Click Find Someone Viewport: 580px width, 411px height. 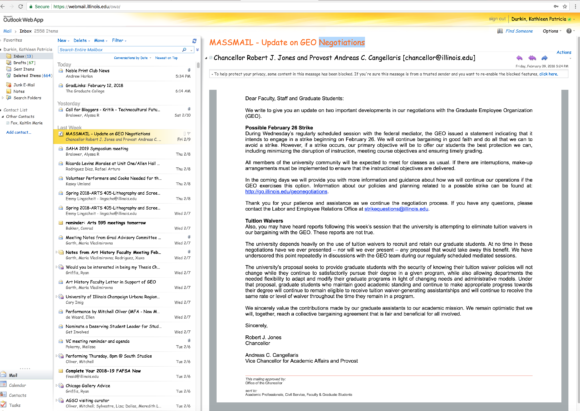pos(519,31)
